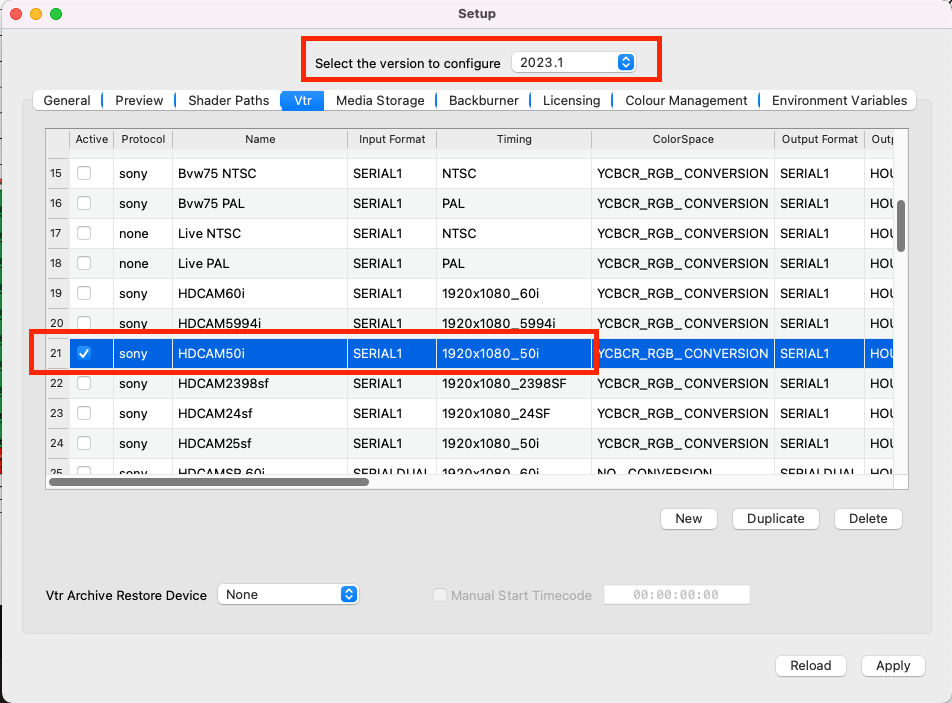This screenshot has height=703, width=952.
Task: Click the Protocol column header
Action: tap(143, 139)
